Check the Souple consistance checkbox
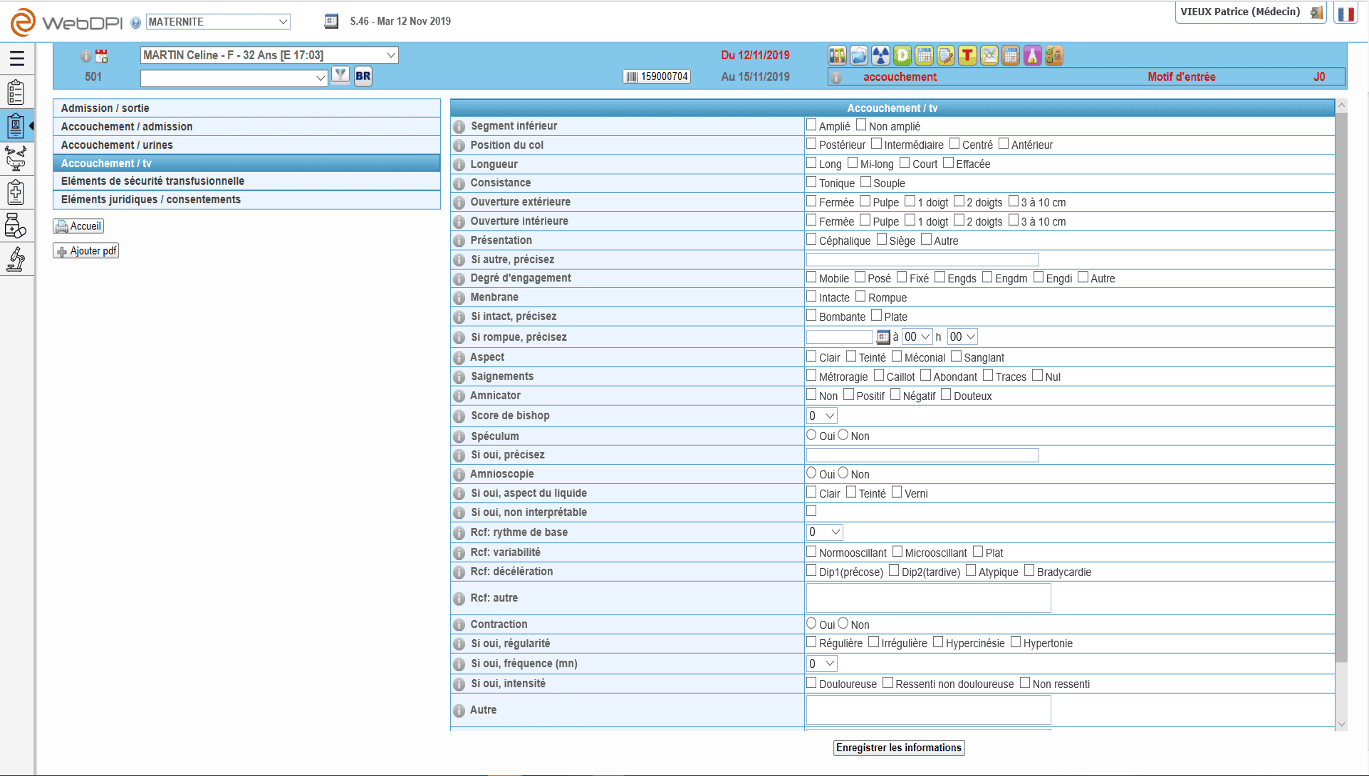1369x776 pixels. [x=866, y=183]
